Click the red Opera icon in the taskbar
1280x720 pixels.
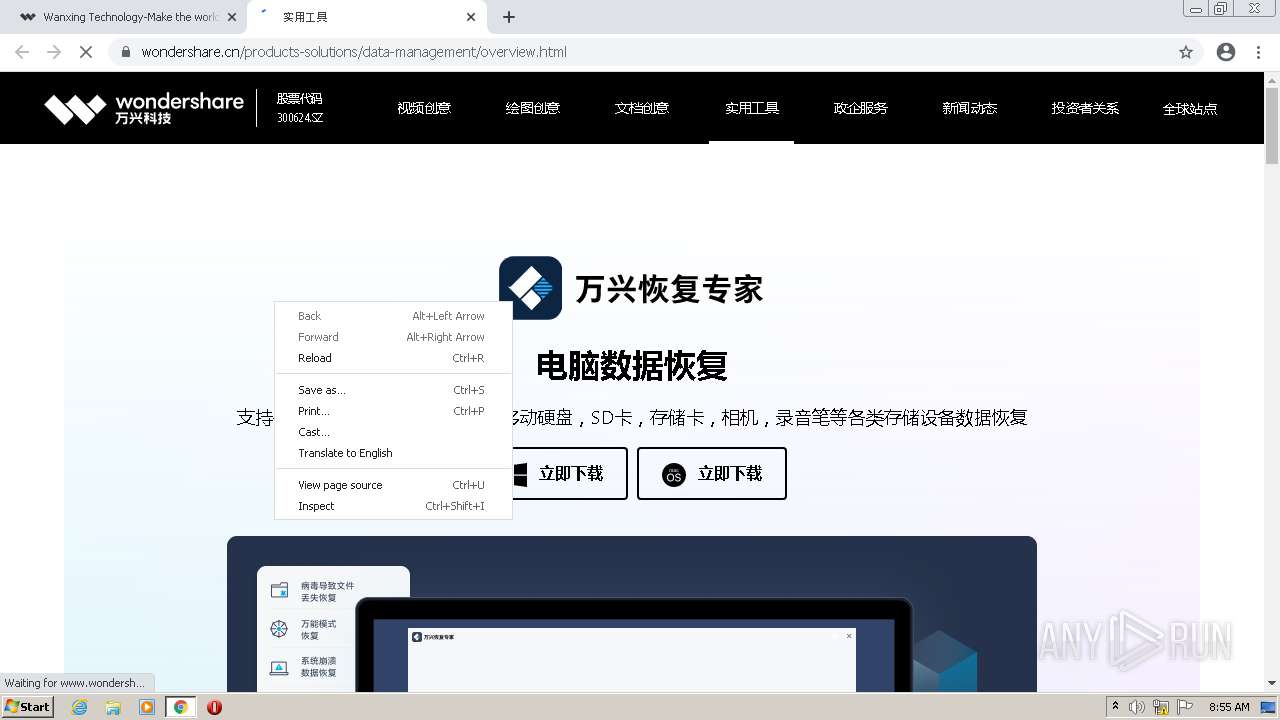(x=214, y=707)
